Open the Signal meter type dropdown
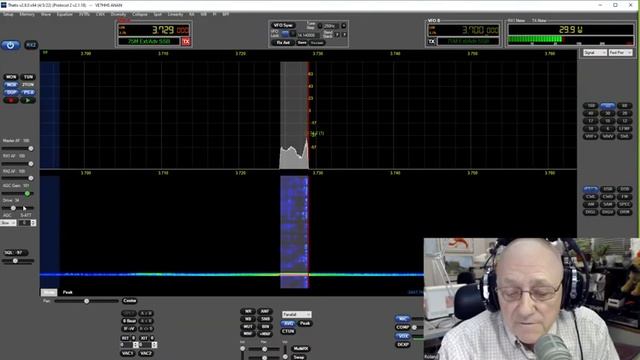 tap(594, 53)
